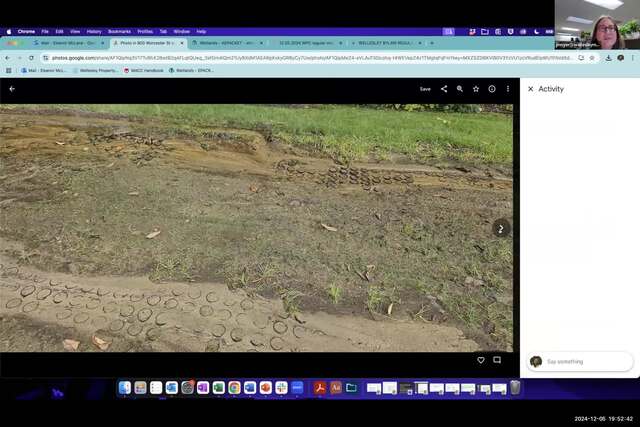Mark photo as favorite with star icon
The image size is (640, 427).
point(476,89)
